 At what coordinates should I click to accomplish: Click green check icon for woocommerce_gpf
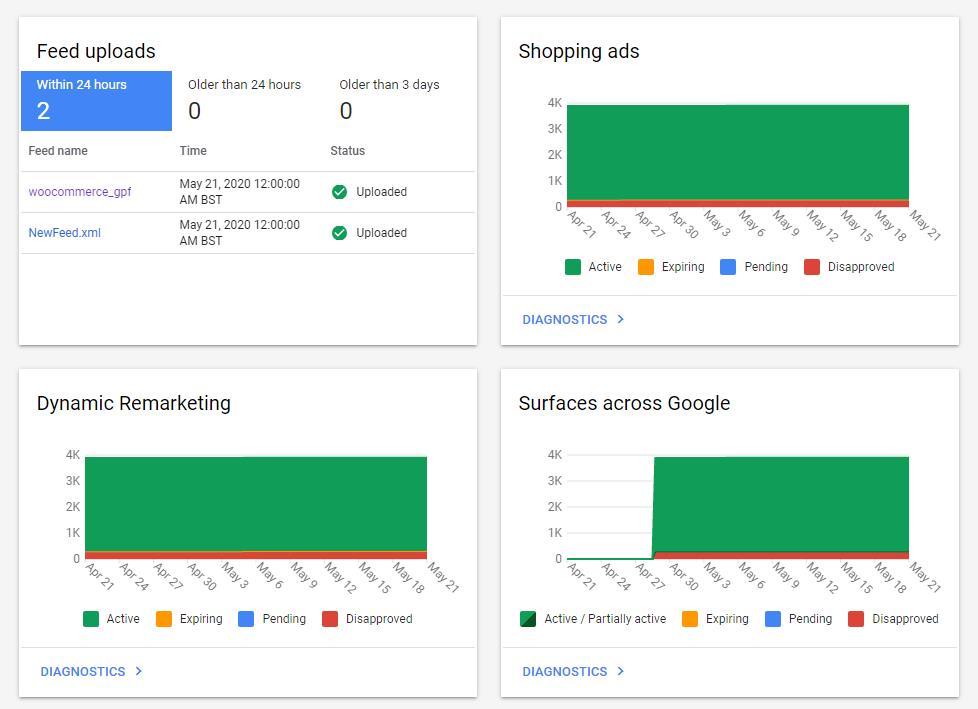(339, 192)
